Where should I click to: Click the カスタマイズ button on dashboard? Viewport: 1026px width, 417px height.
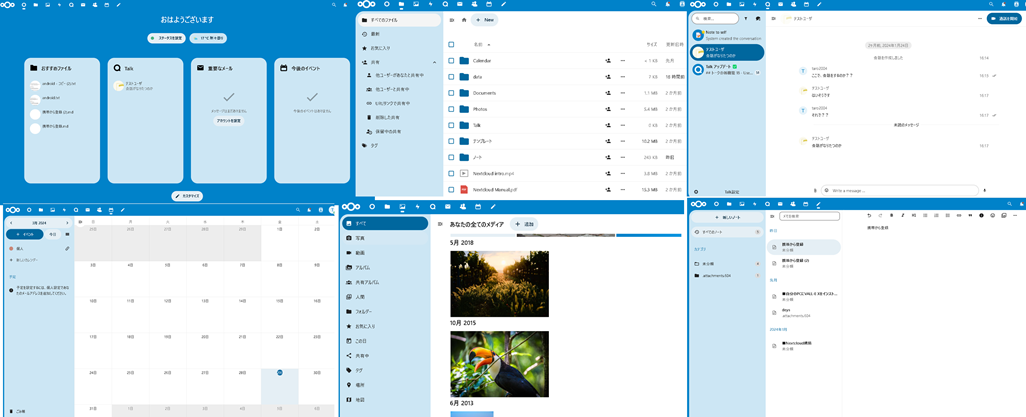click(187, 196)
